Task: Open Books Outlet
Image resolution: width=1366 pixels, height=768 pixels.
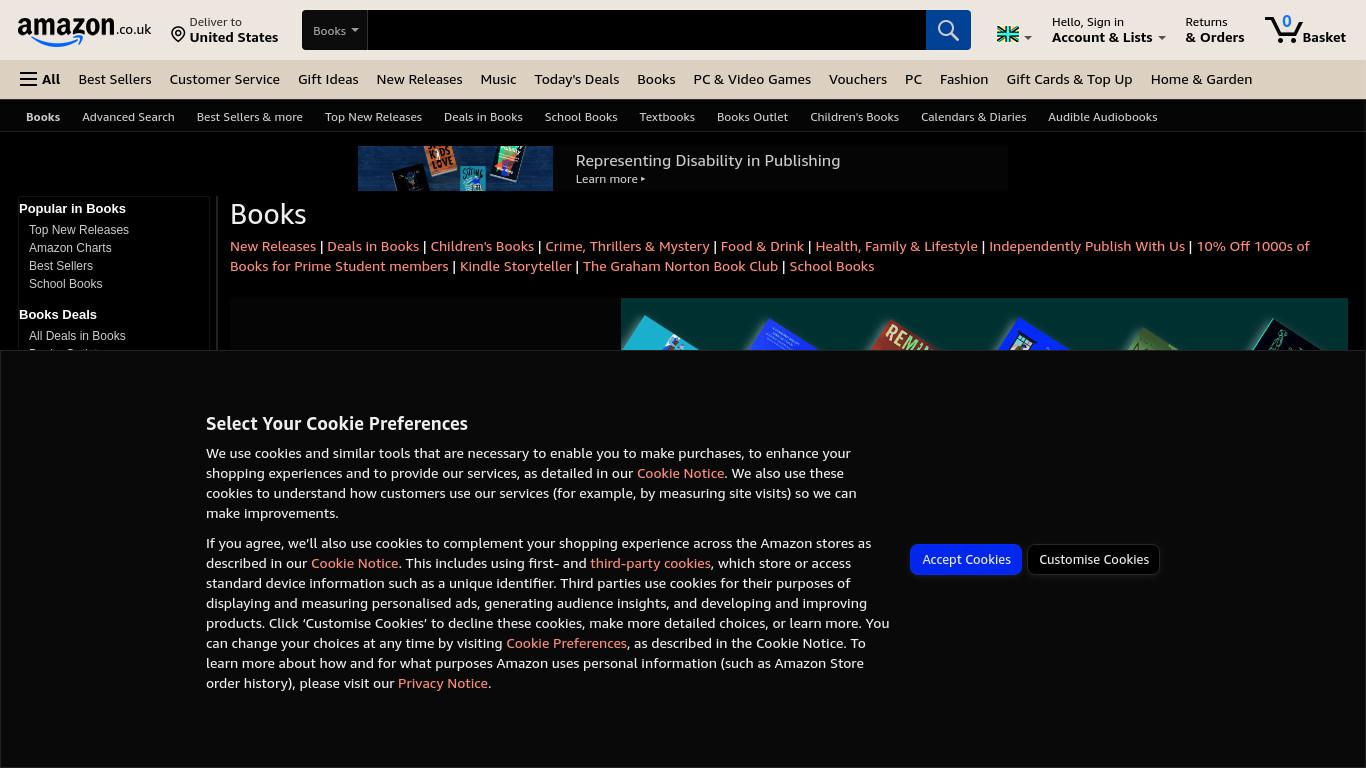Action: pos(752,117)
